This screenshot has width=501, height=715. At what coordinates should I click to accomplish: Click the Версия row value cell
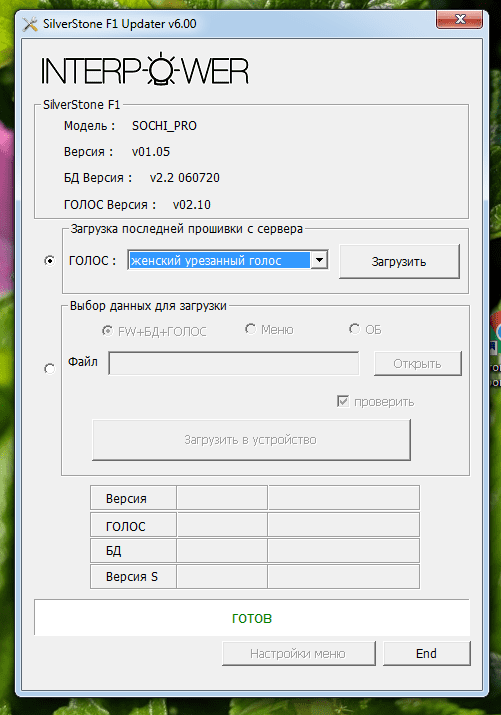(x=222, y=497)
